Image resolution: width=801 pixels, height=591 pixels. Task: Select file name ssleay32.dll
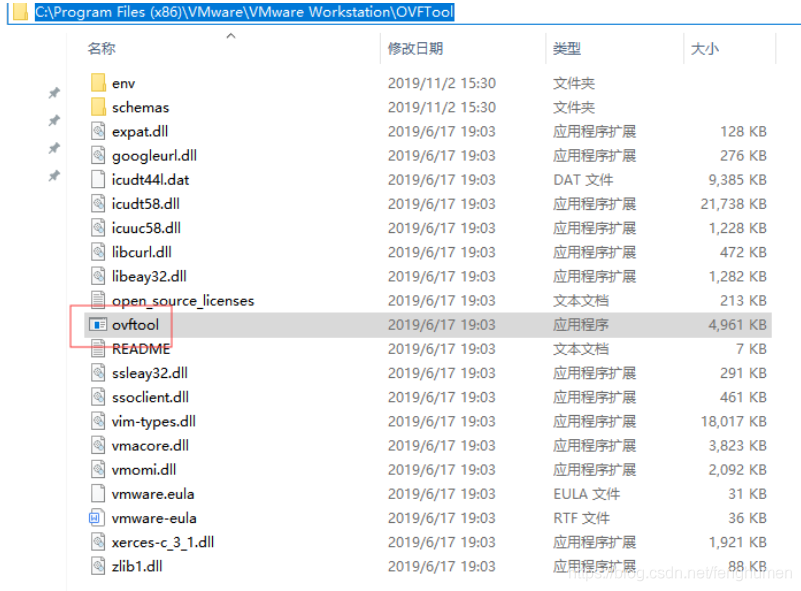[150, 373]
